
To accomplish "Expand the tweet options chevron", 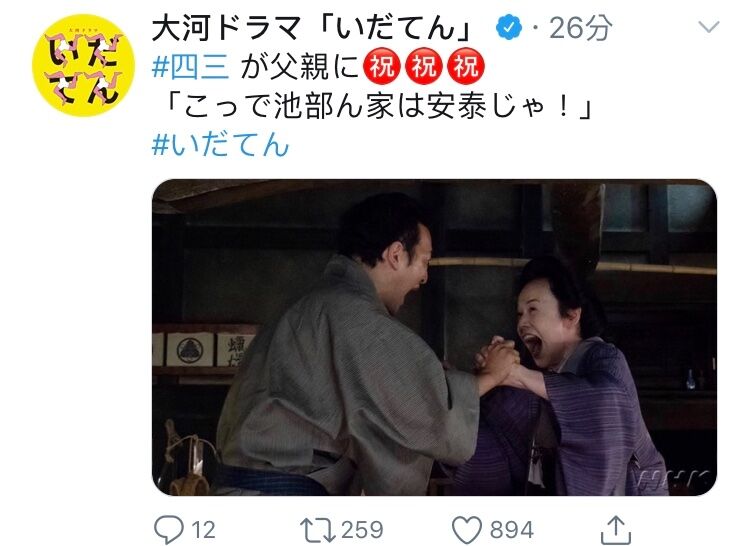I will click(708, 26).
